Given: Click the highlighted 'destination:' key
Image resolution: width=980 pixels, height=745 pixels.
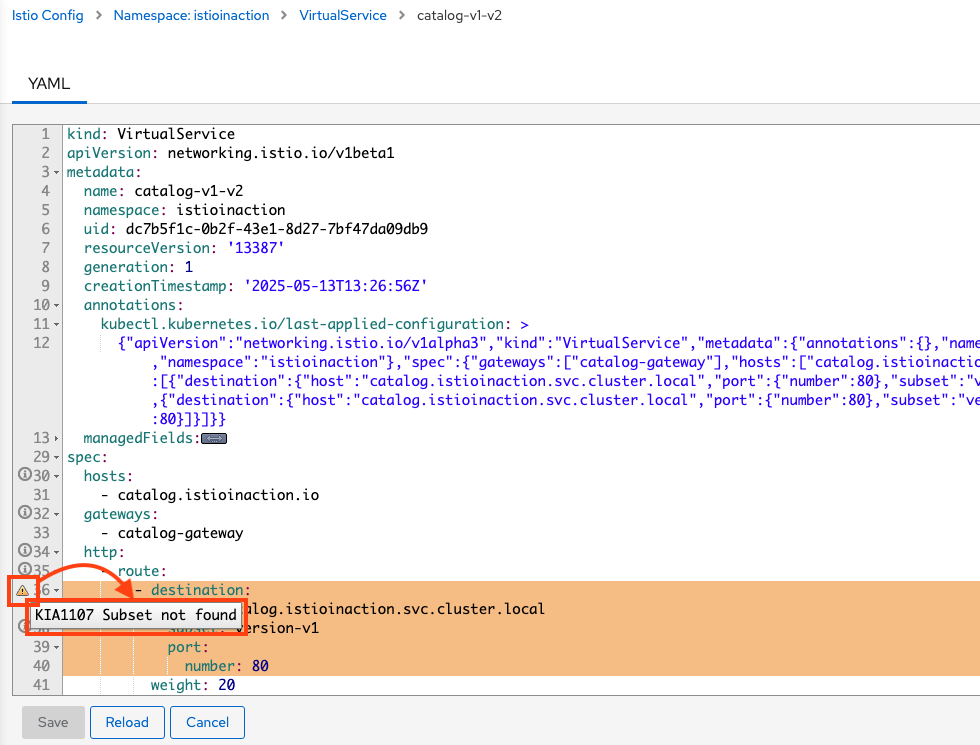Looking at the screenshot, I should 201,590.
